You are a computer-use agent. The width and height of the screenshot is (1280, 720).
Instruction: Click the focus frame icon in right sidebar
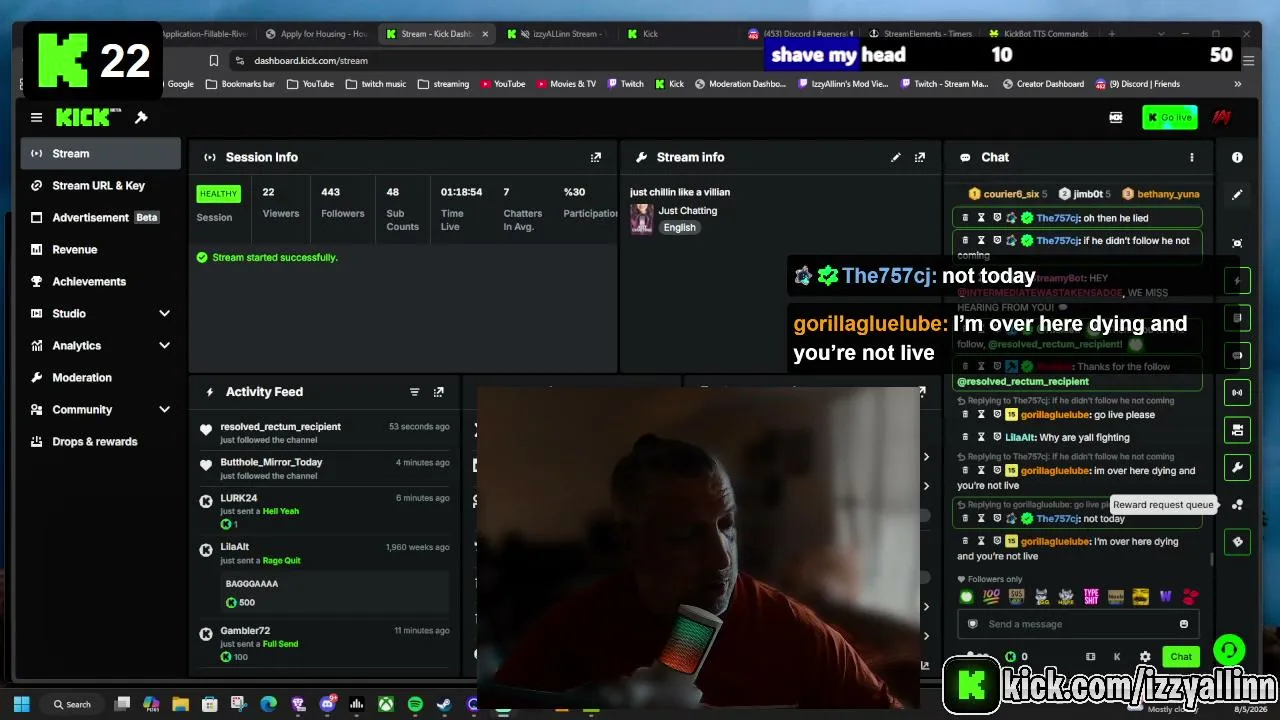pyautogui.click(x=1237, y=243)
